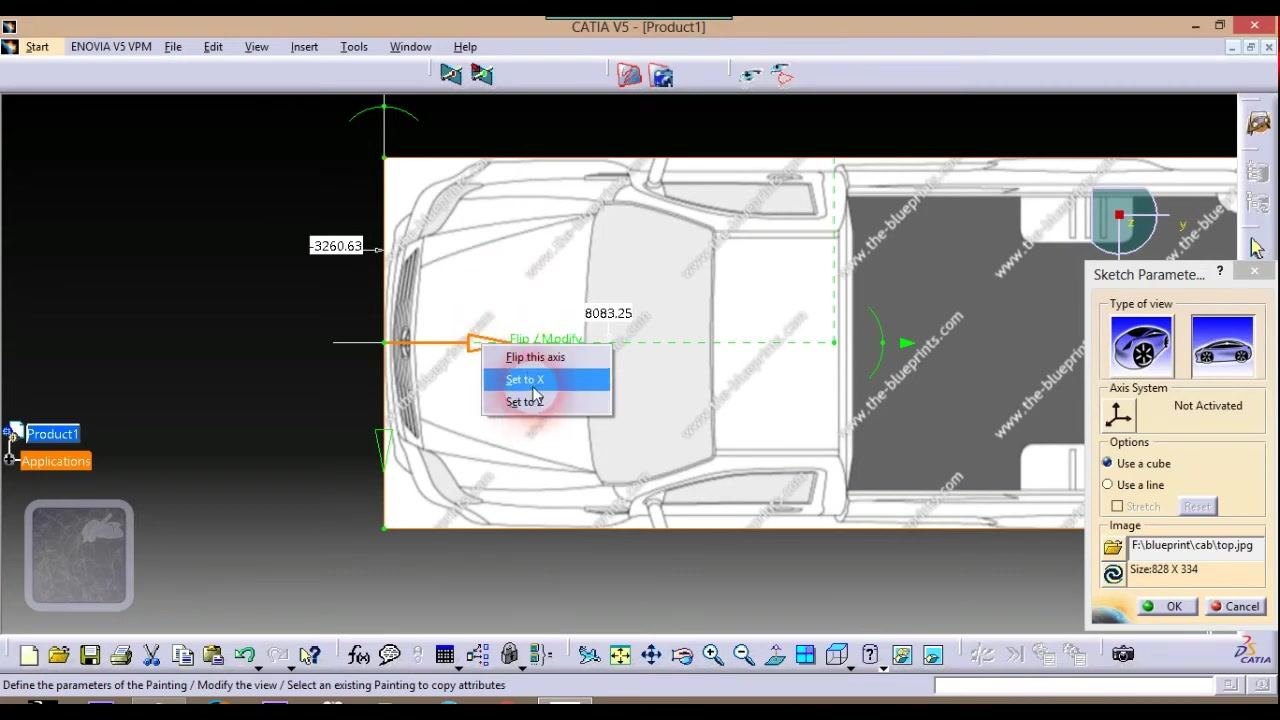Screen dimensions: 1280x720
Task: Select the Use a cube option
Action: 1107,463
